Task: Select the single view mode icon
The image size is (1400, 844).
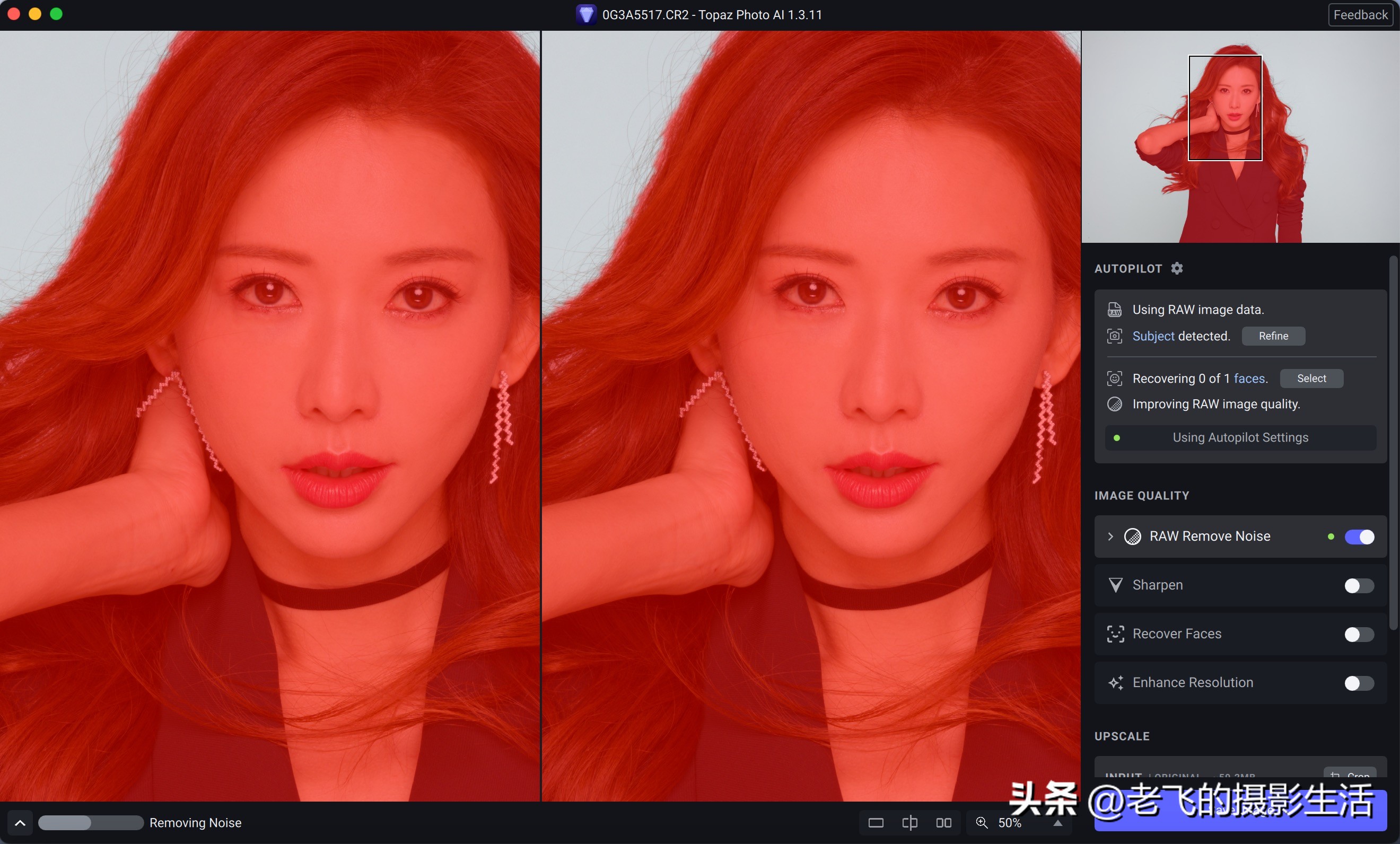Action: 876,823
